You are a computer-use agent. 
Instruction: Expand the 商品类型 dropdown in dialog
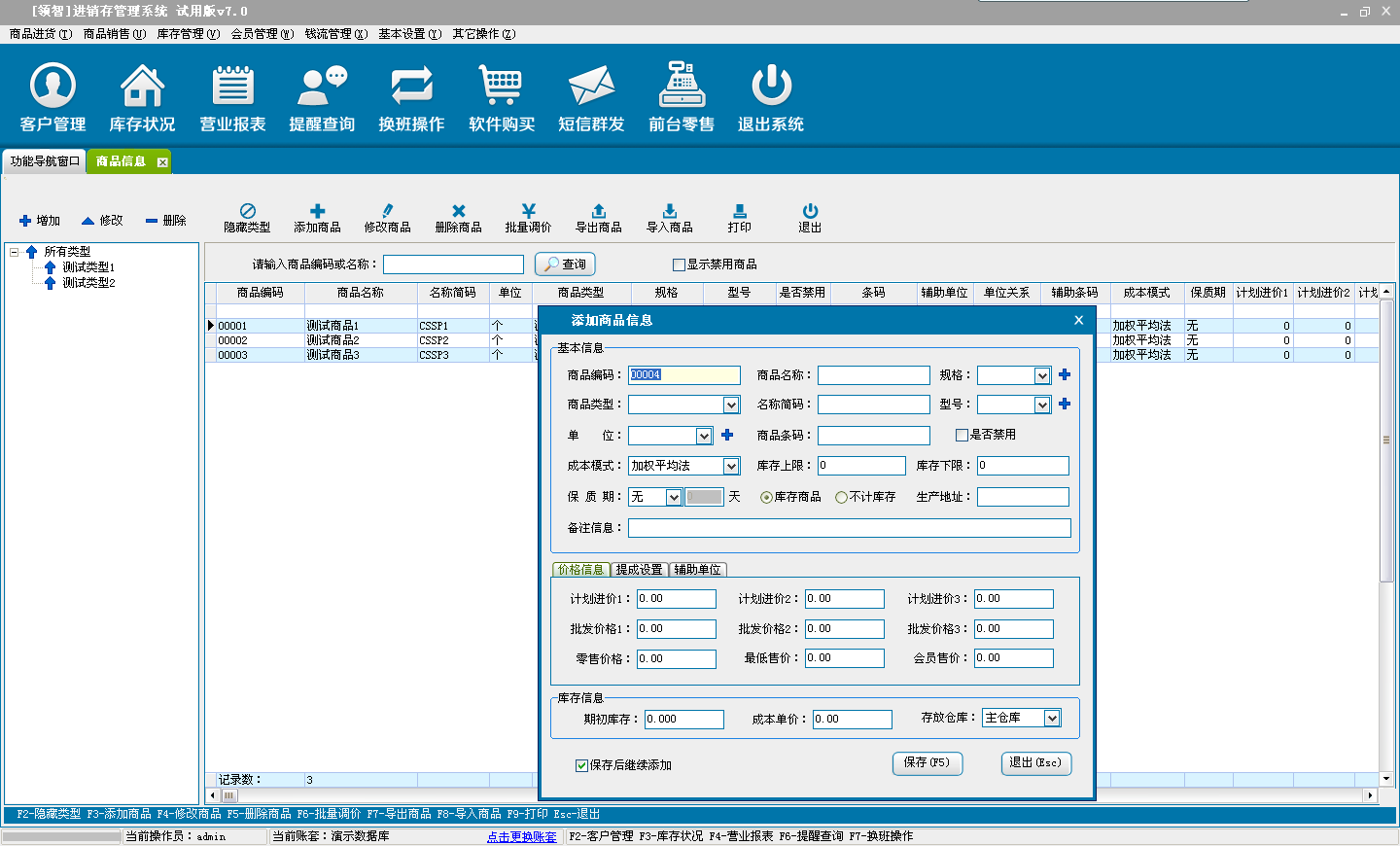click(731, 405)
